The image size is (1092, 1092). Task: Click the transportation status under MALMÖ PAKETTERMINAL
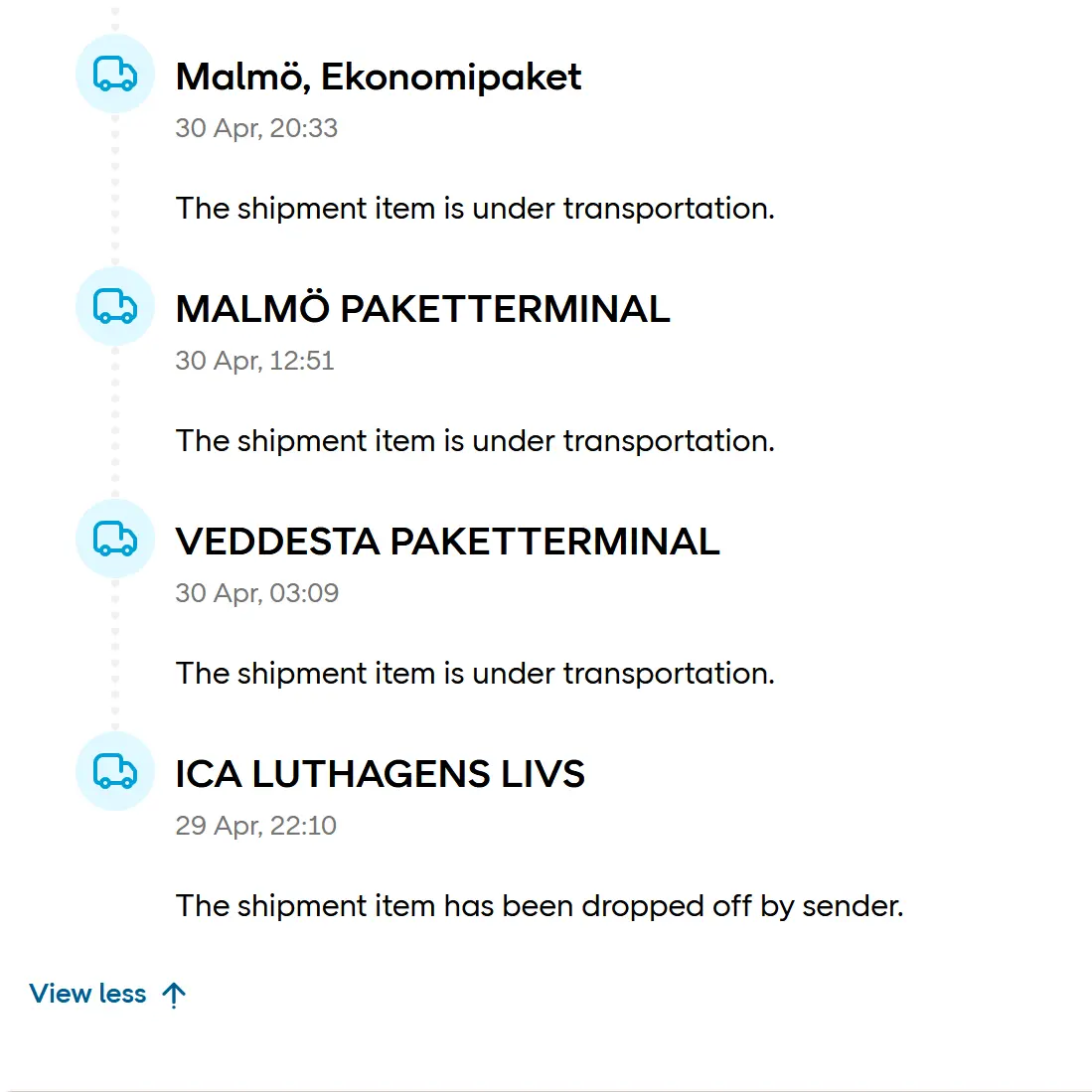(474, 441)
